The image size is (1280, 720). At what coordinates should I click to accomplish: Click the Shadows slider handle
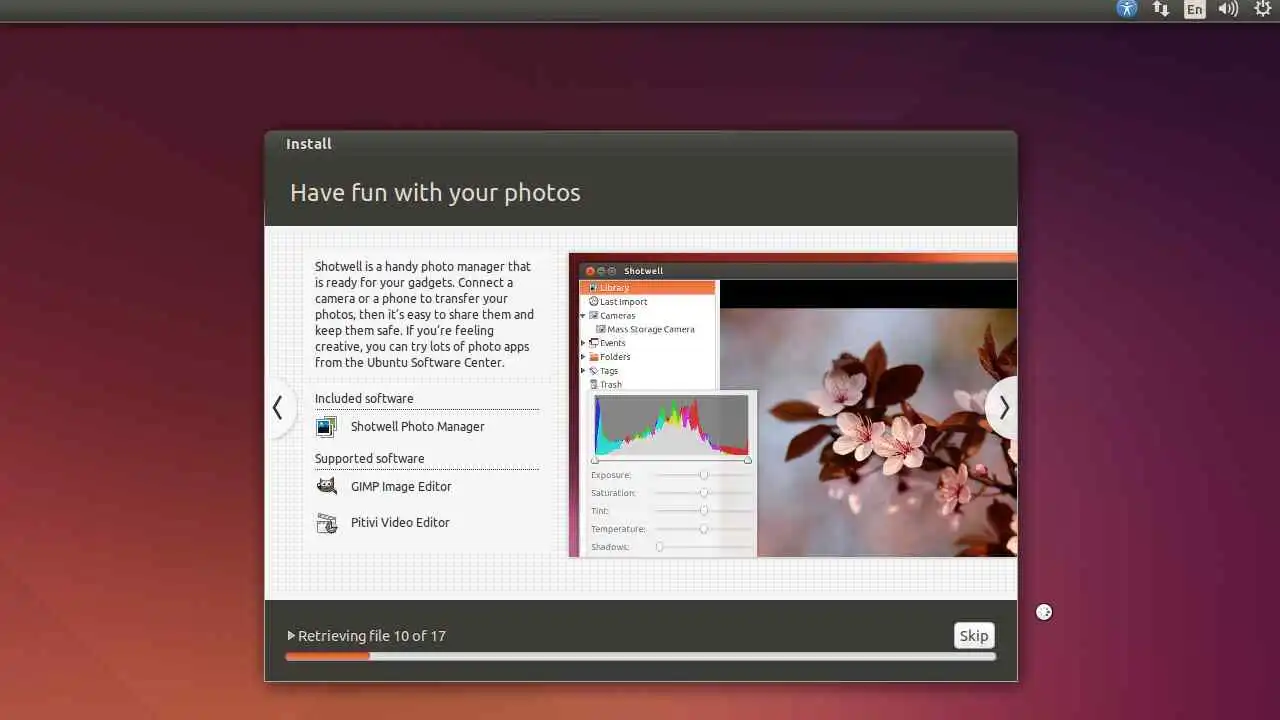coord(660,547)
